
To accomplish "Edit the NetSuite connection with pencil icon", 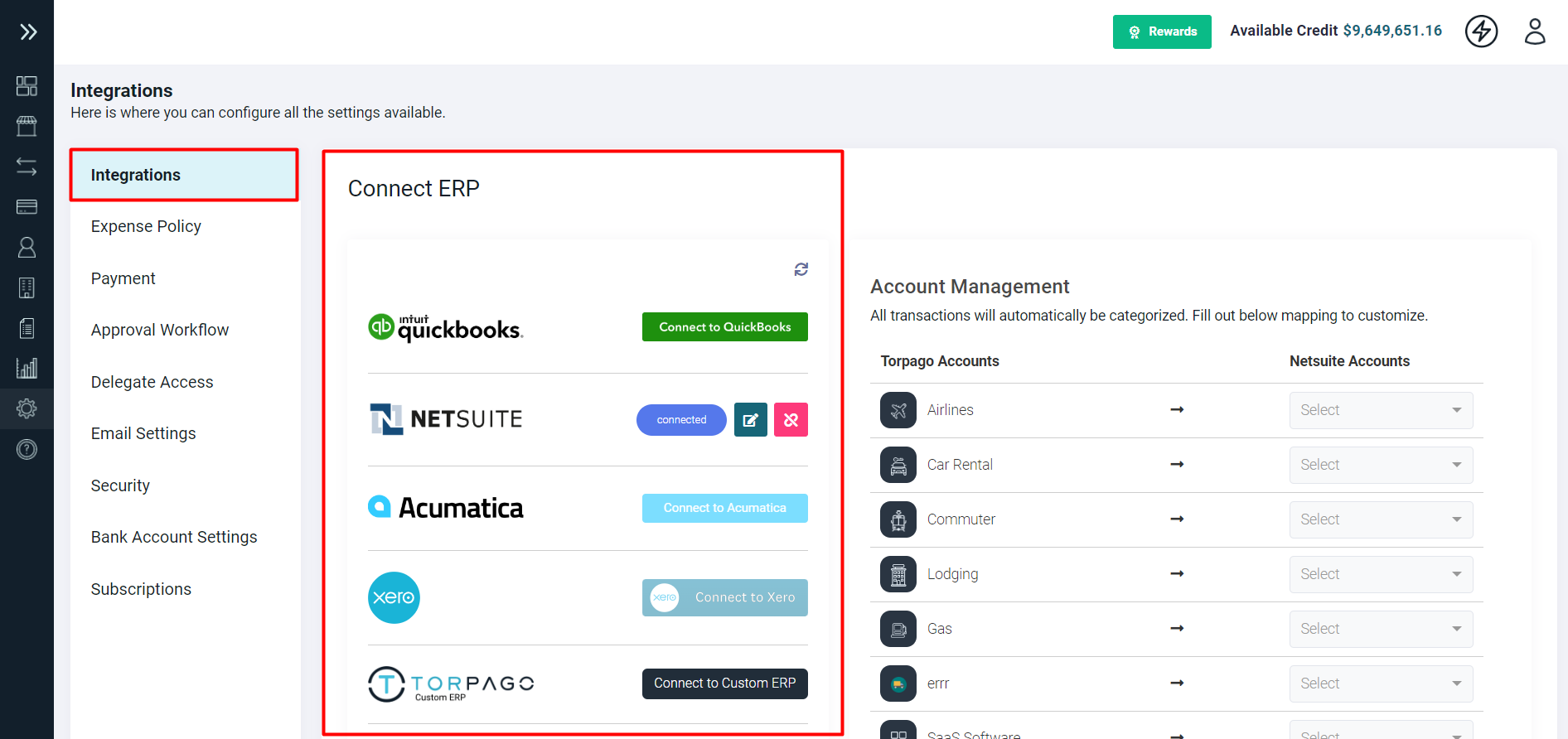I will (x=750, y=419).
